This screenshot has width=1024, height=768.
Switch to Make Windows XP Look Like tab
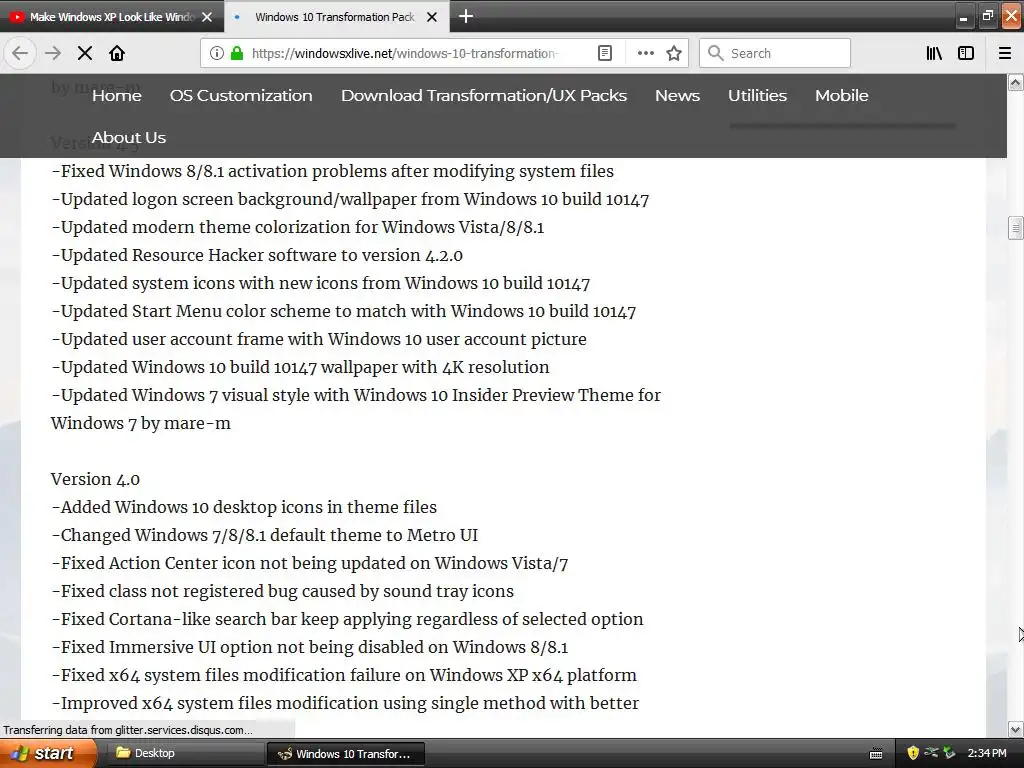(112, 17)
